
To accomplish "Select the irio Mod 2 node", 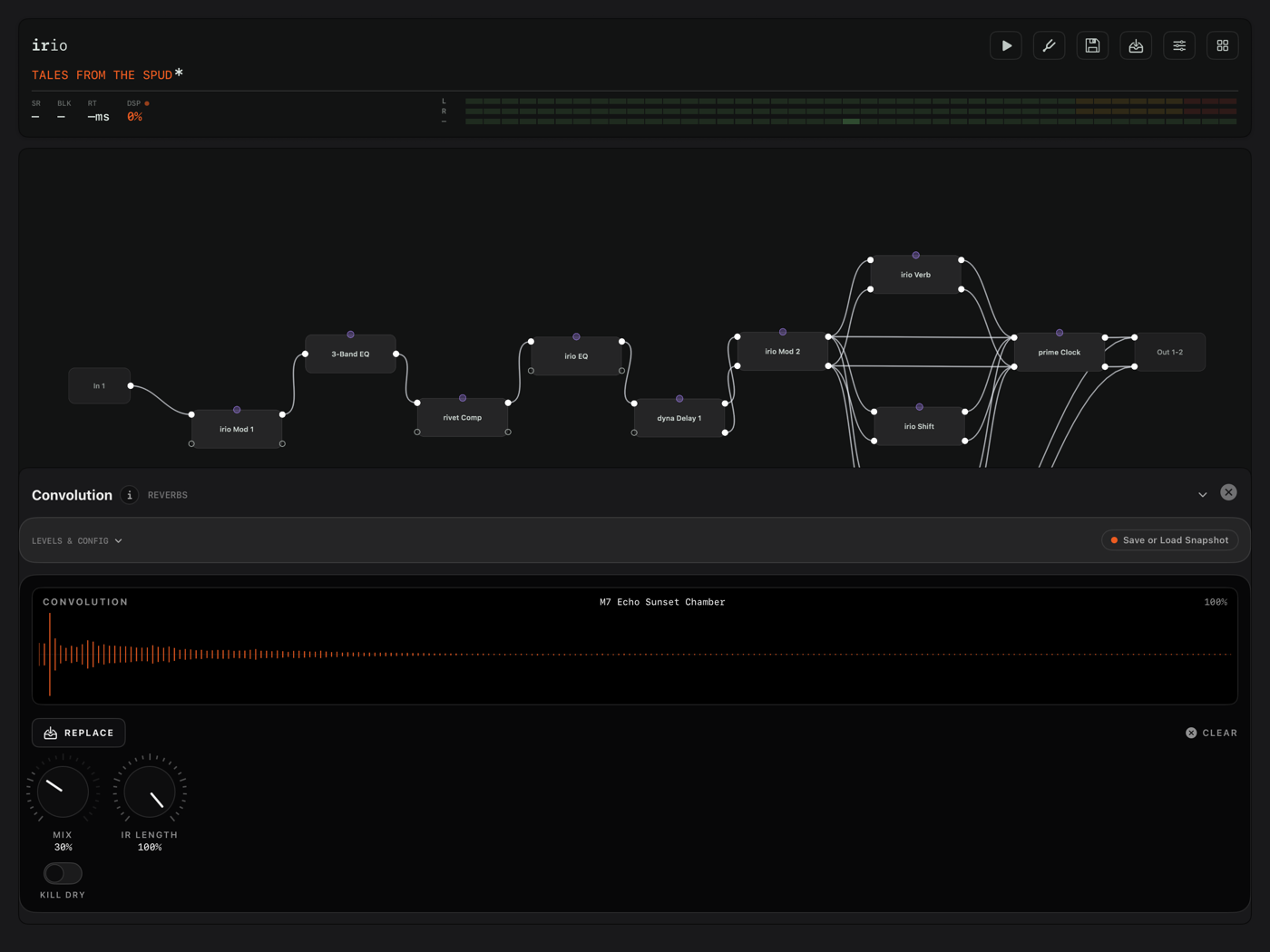I will 783,352.
